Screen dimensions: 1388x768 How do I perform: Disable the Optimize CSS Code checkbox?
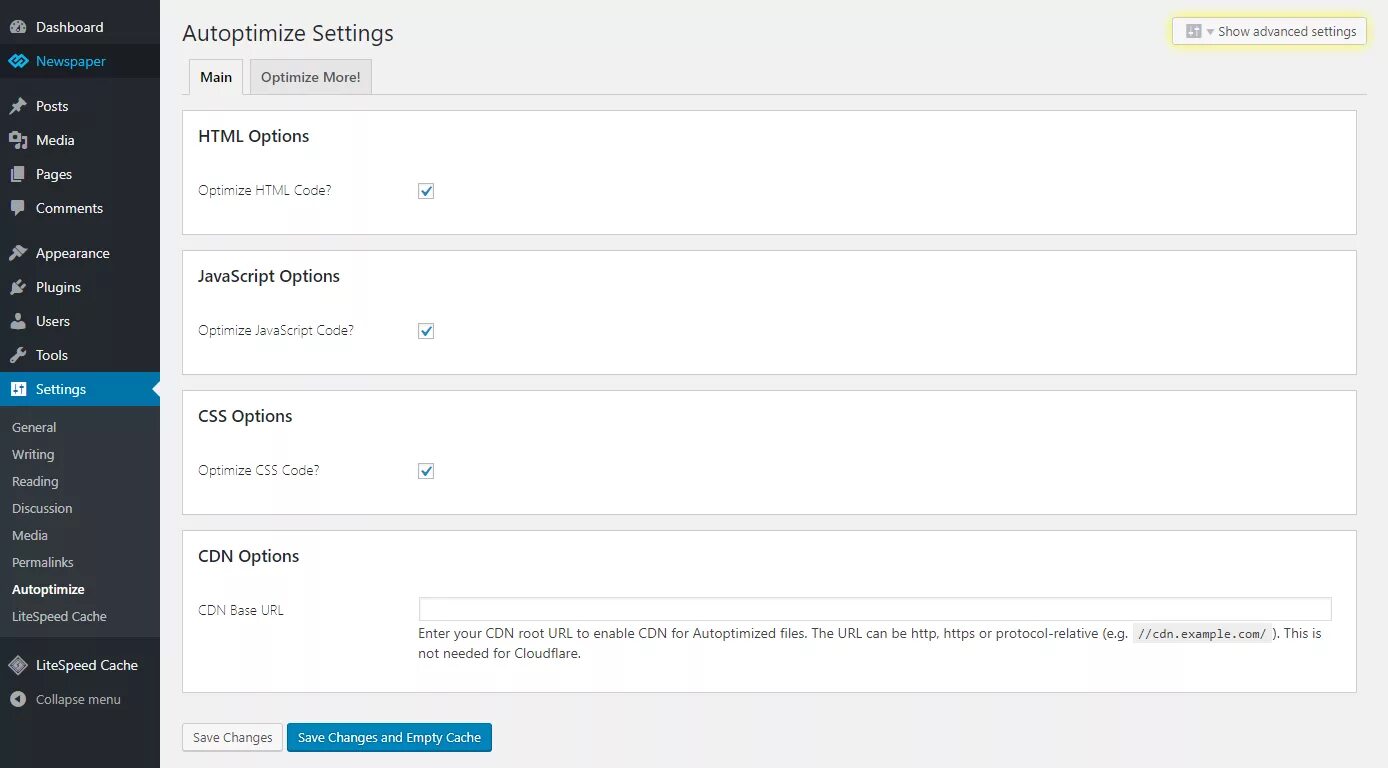(x=426, y=471)
